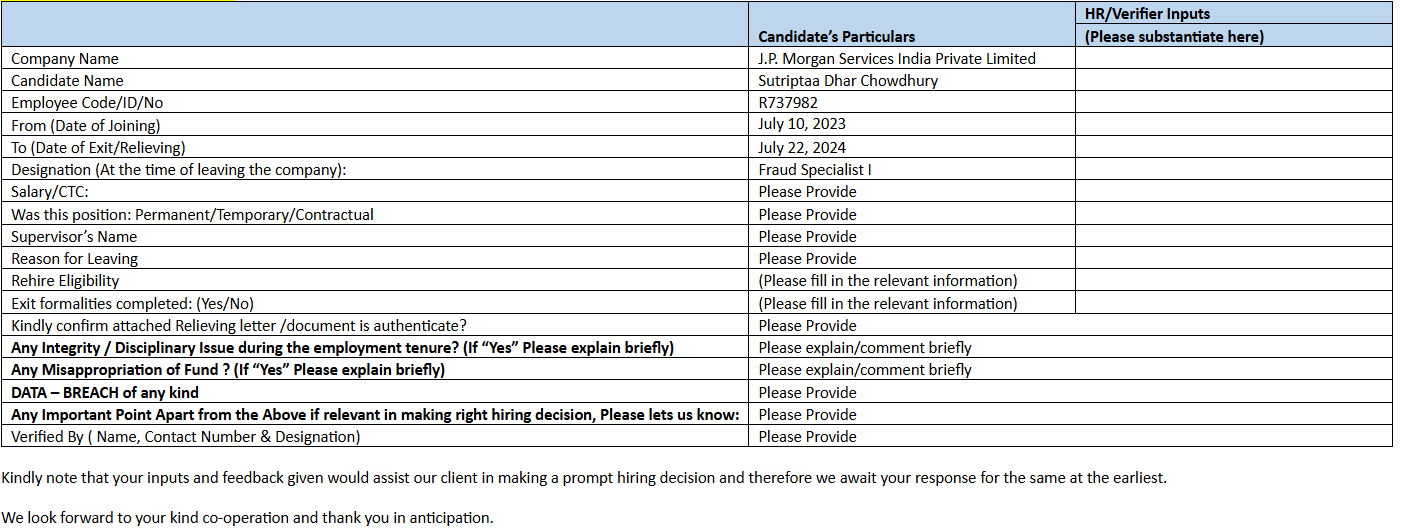
Task: Click 'Please Provide' beside Supervisor's Name
Action: (x=807, y=236)
